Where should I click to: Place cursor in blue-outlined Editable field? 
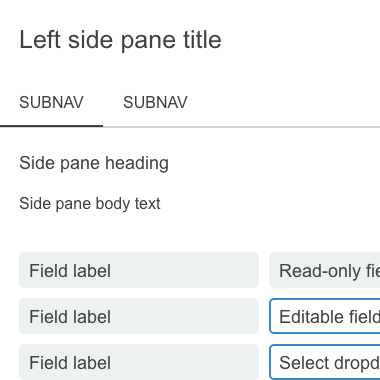[x=325, y=316]
